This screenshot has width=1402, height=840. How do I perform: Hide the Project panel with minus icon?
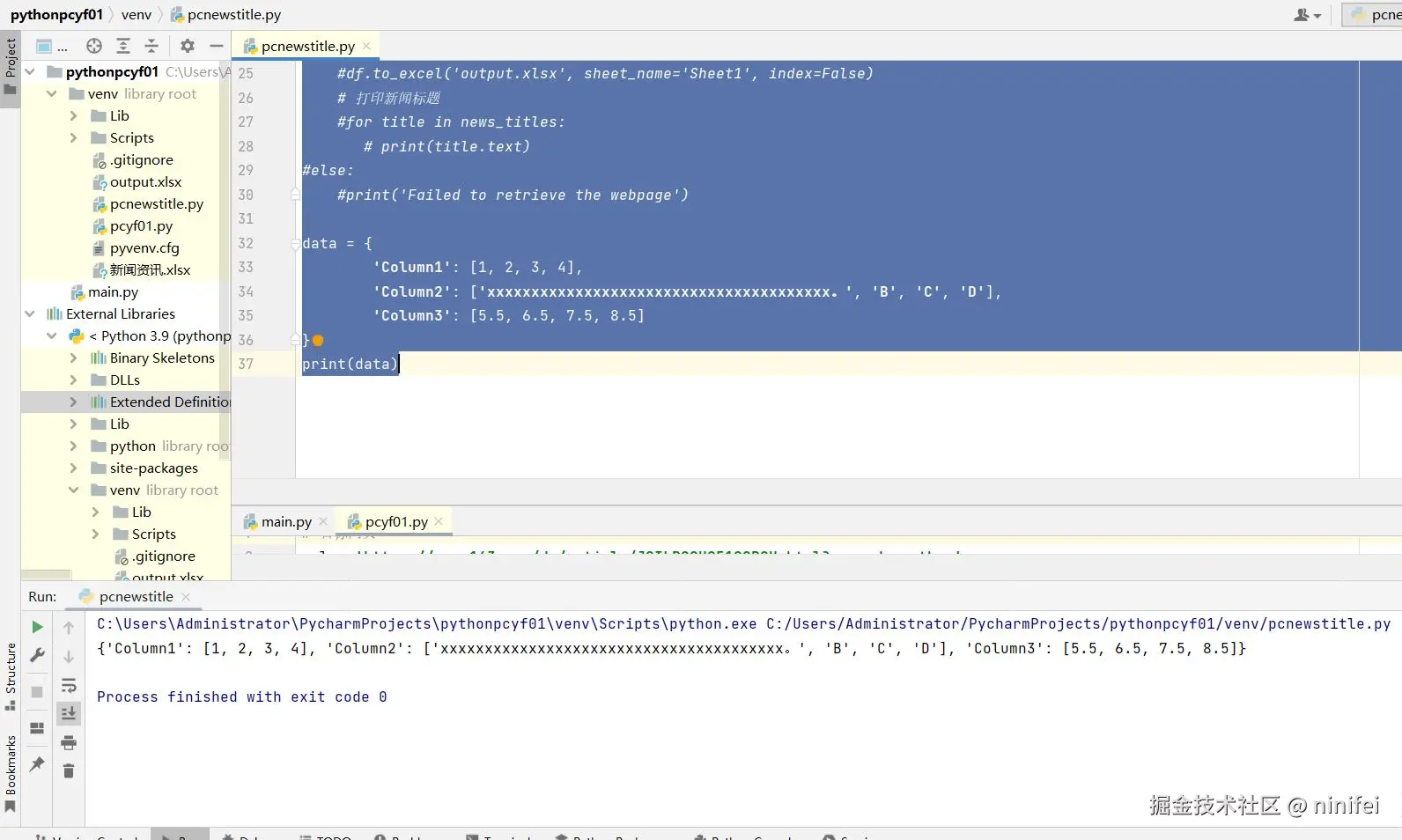click(x=216, y=46)
